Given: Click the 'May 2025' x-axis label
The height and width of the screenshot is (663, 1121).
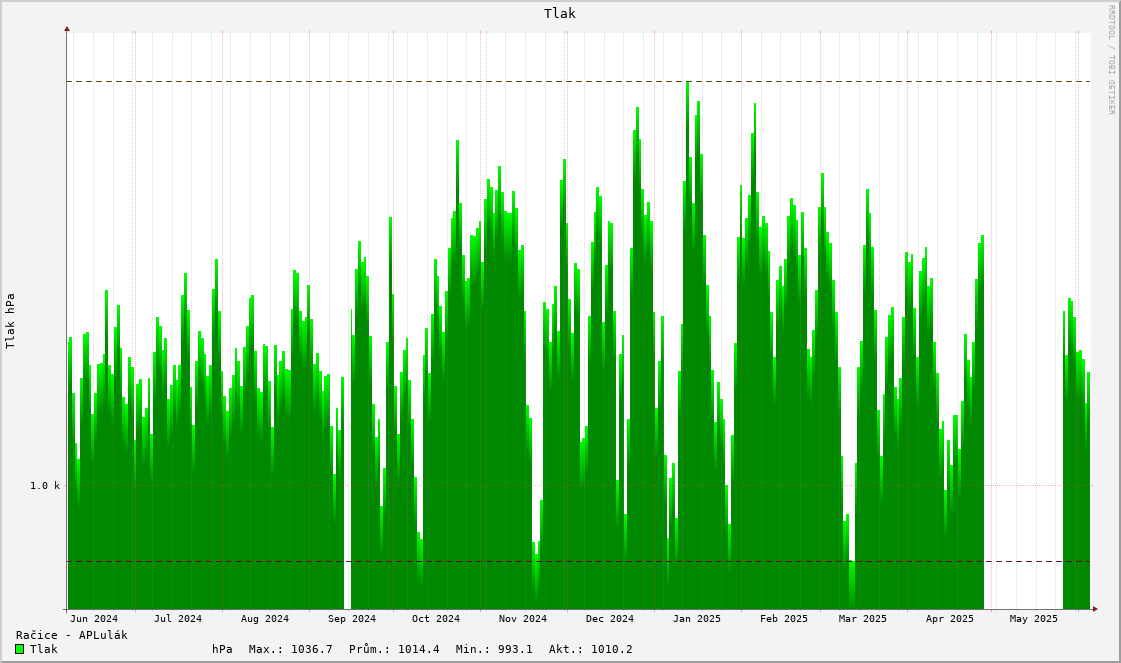Looking at the screenshot, I should point(1034,619).
